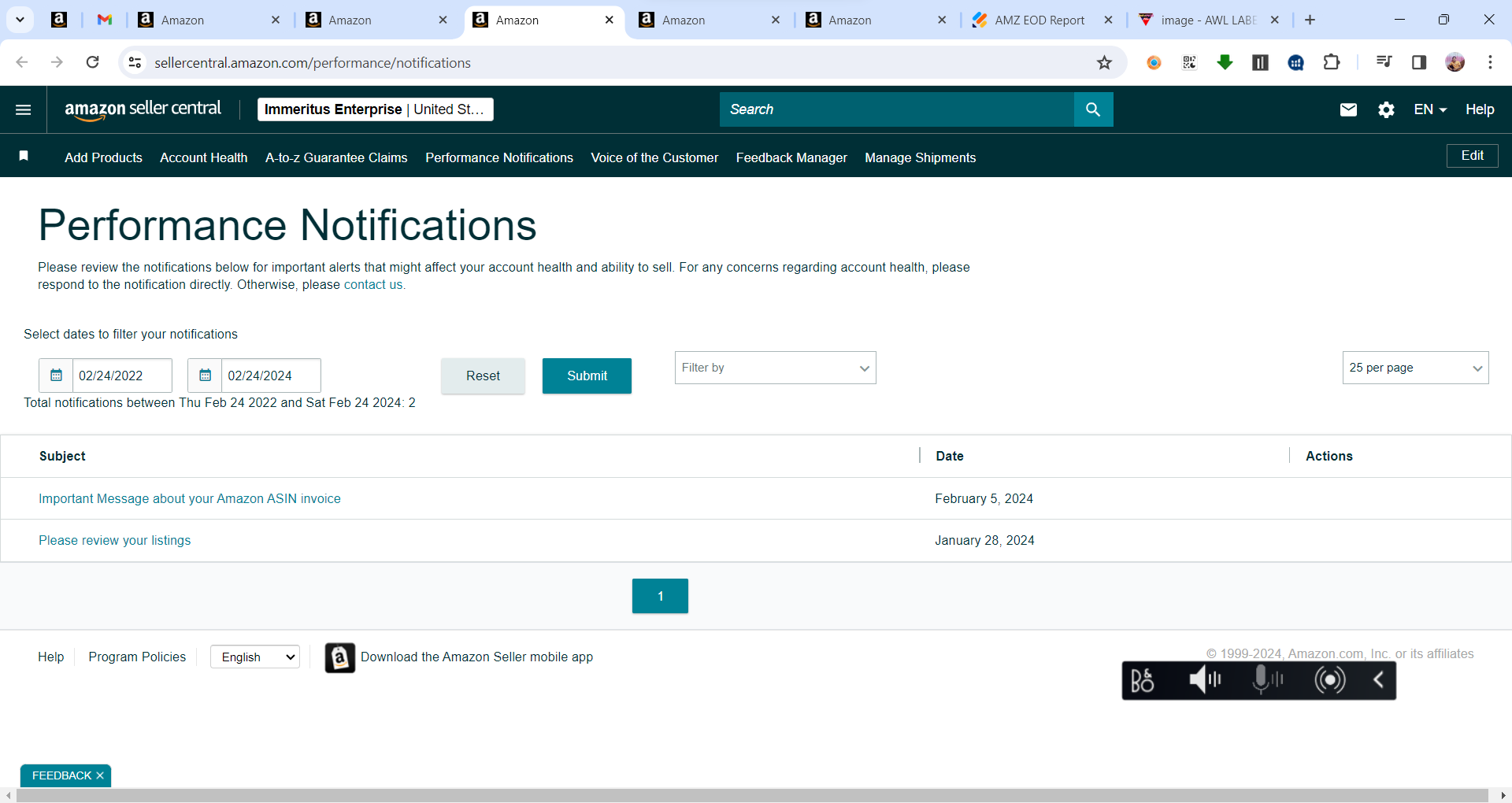1512x803 pixels.
Task: Go to page 1 of notifications
Action: point(660,596)
